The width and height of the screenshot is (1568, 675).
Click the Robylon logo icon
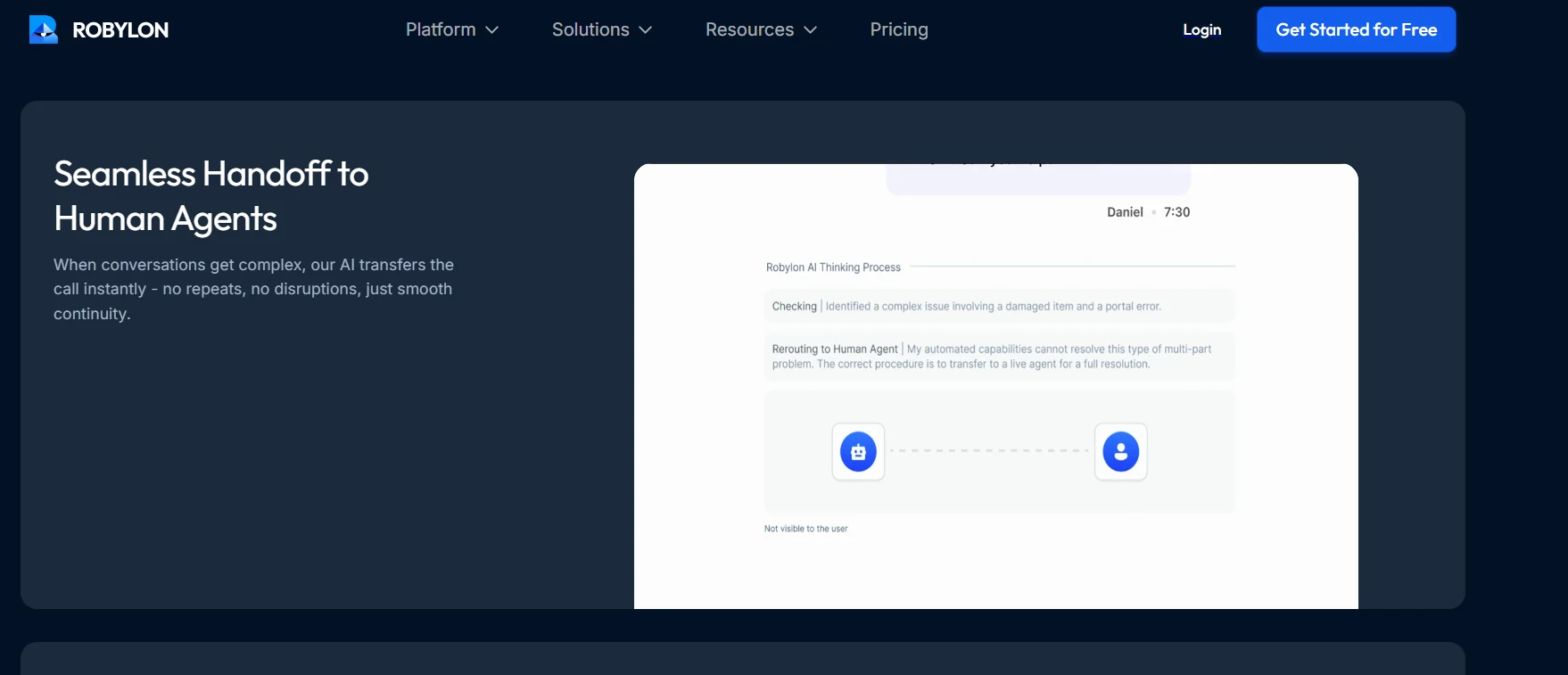[x=43, y=29]
